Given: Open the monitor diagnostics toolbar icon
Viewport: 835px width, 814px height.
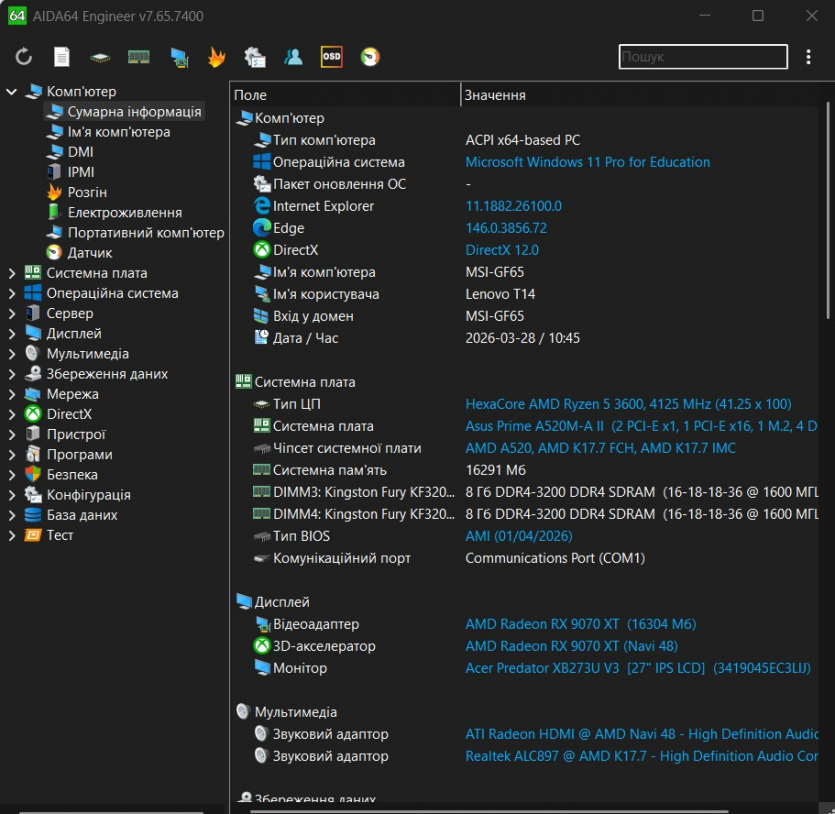Looking at the screenshot, I should (179, 57).
